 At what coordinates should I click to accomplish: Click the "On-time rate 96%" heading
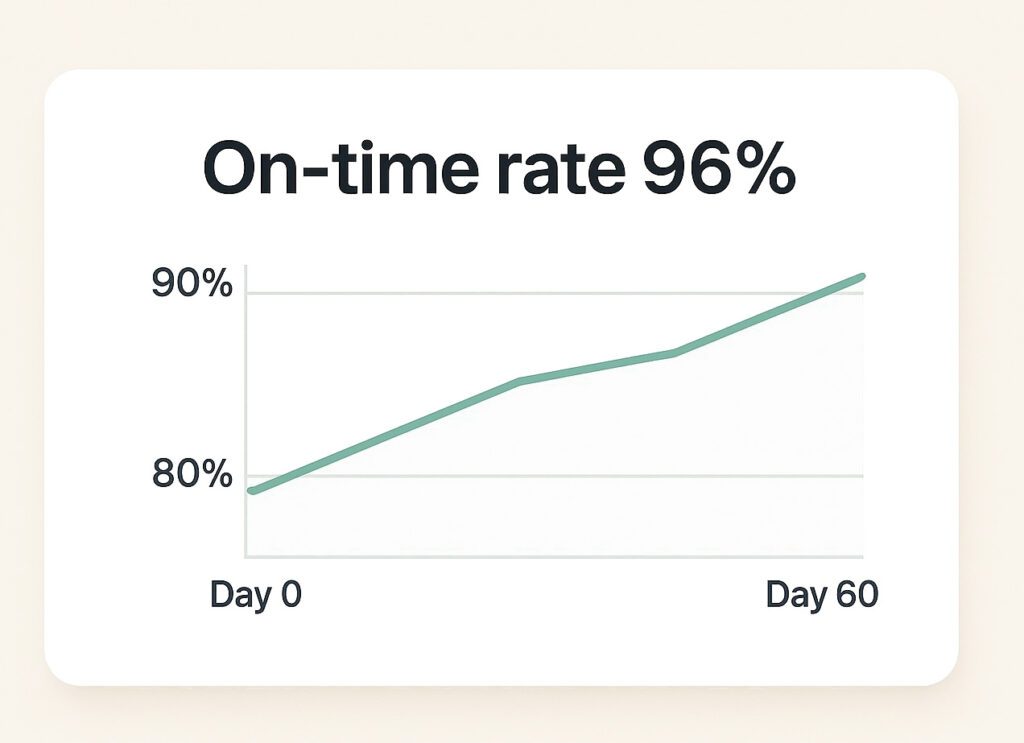[x=499, y=171]
